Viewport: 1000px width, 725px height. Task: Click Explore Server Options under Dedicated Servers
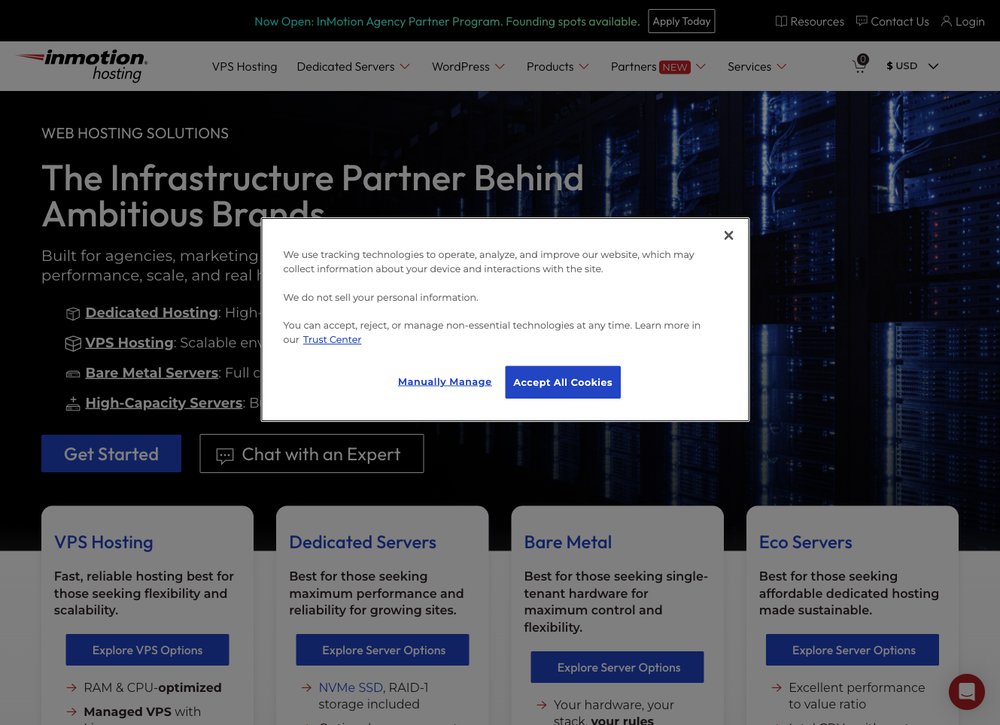[x=383, y=650]
